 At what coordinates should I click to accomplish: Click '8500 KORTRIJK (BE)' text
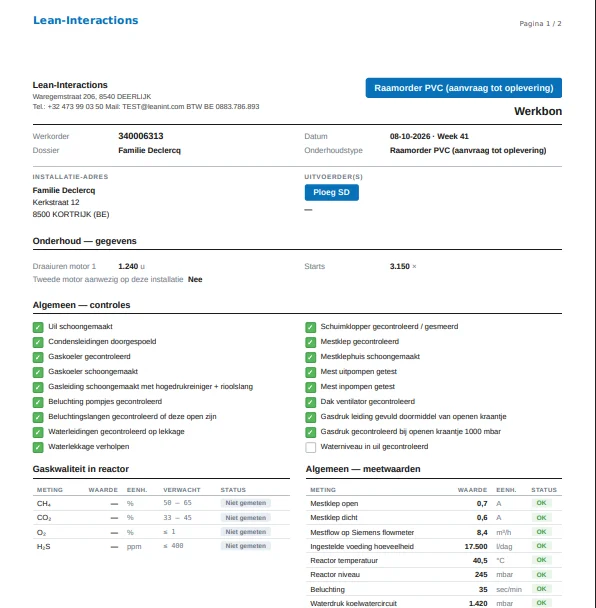click(x=71, y=214)
